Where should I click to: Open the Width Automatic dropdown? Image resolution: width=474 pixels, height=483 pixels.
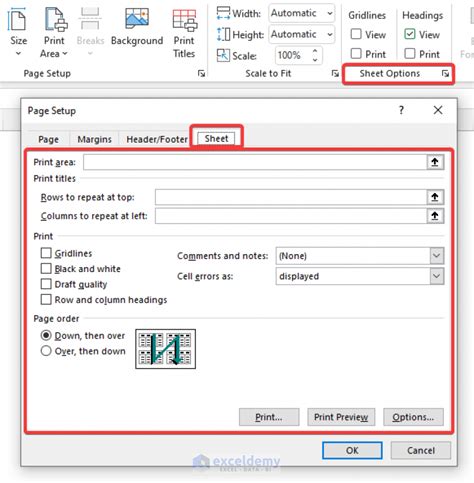pyautogui.click(x=330, y=13)
